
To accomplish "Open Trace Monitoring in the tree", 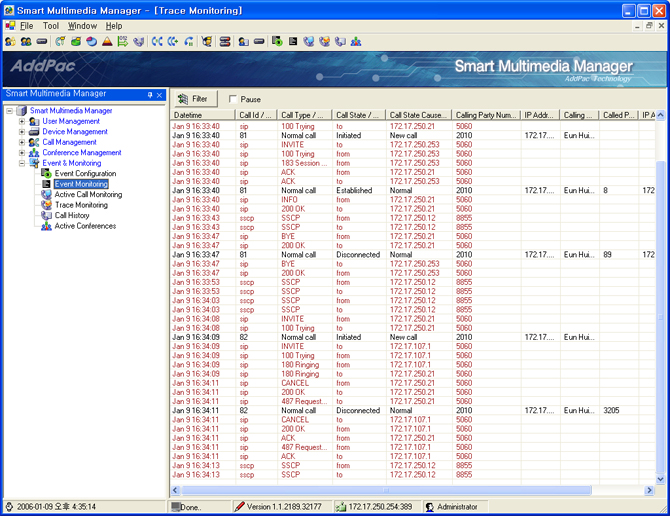I will [x=80, y=205].
